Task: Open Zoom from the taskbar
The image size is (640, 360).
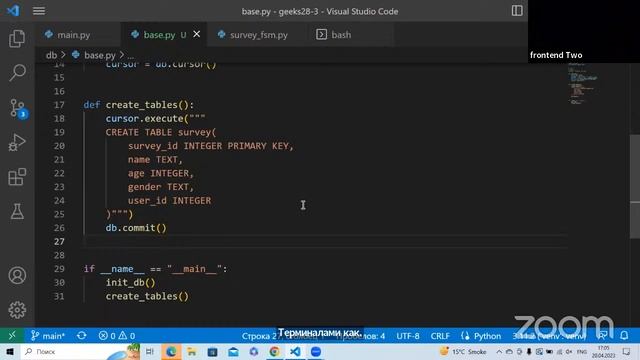Action: [x=316, y=351]
